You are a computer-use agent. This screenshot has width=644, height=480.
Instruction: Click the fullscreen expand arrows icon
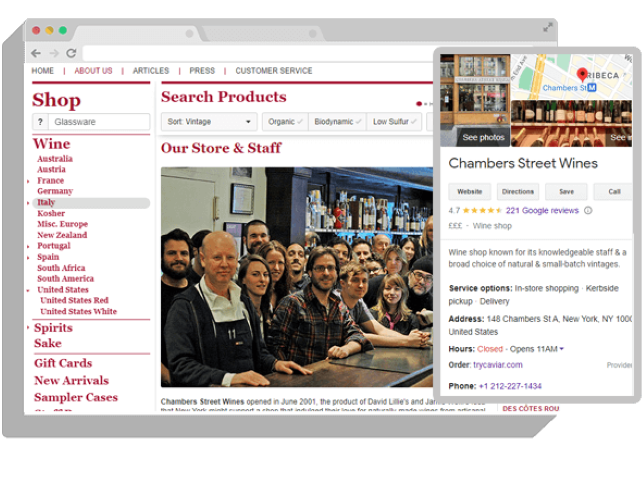click(x=547, y=28)
